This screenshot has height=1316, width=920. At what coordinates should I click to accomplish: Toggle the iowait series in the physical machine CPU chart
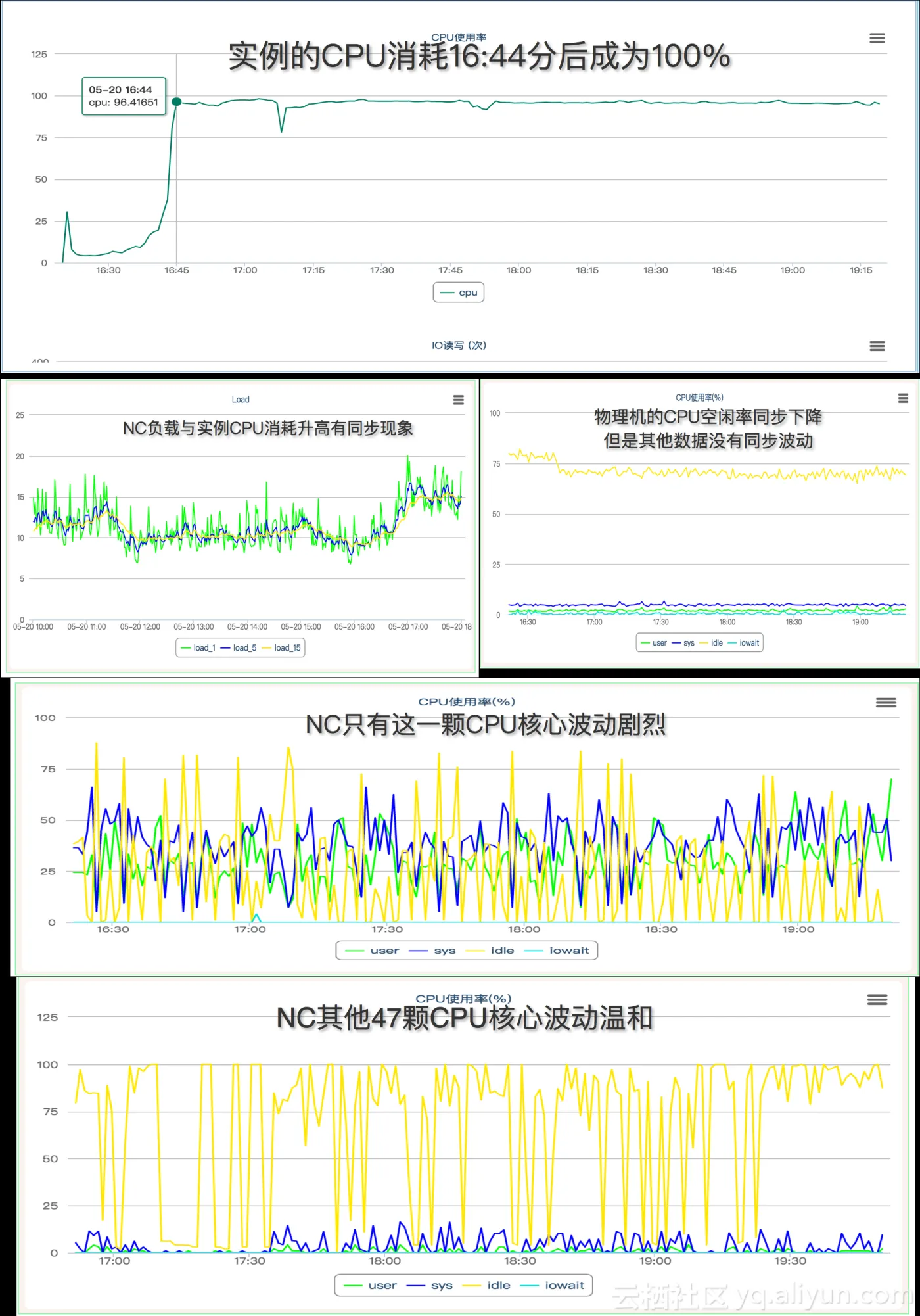click(743, 643)
